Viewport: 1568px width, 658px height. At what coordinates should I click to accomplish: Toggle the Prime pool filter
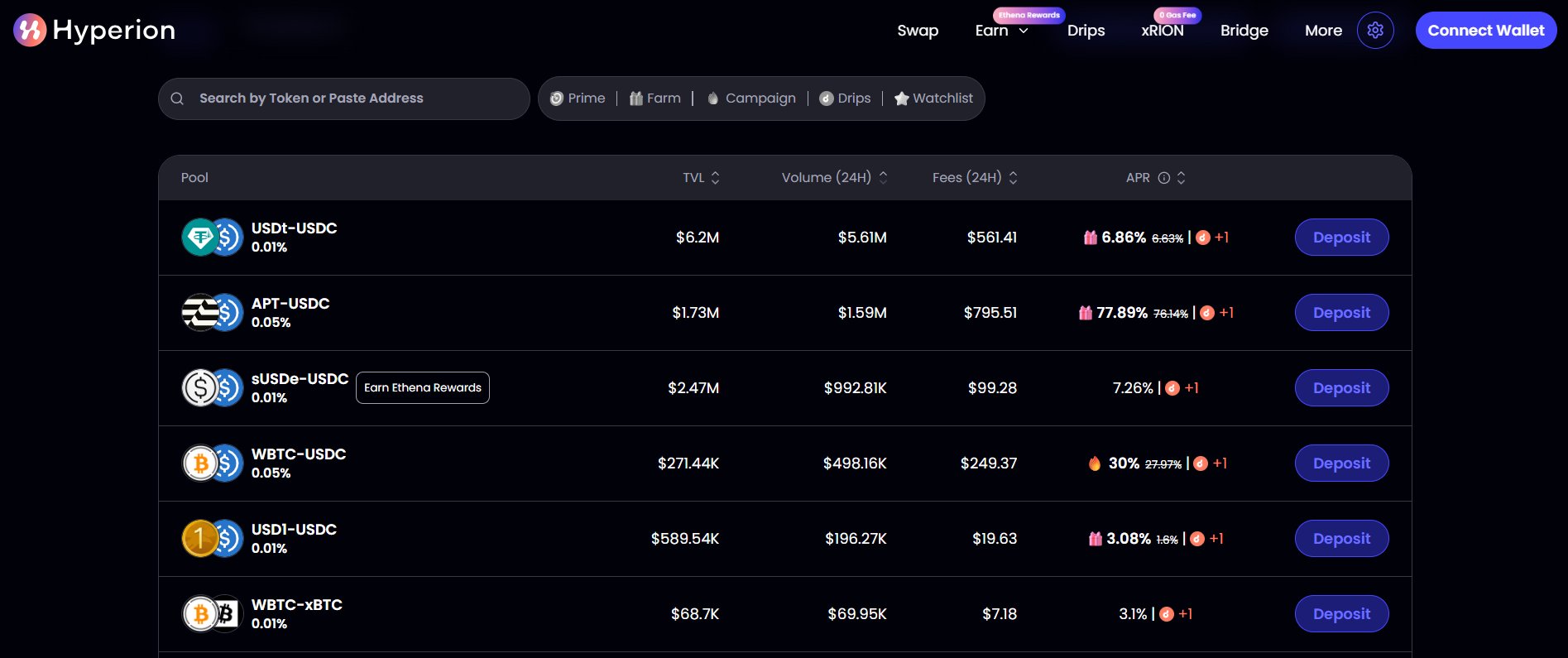pyautogui.click(x=578, y=98)
